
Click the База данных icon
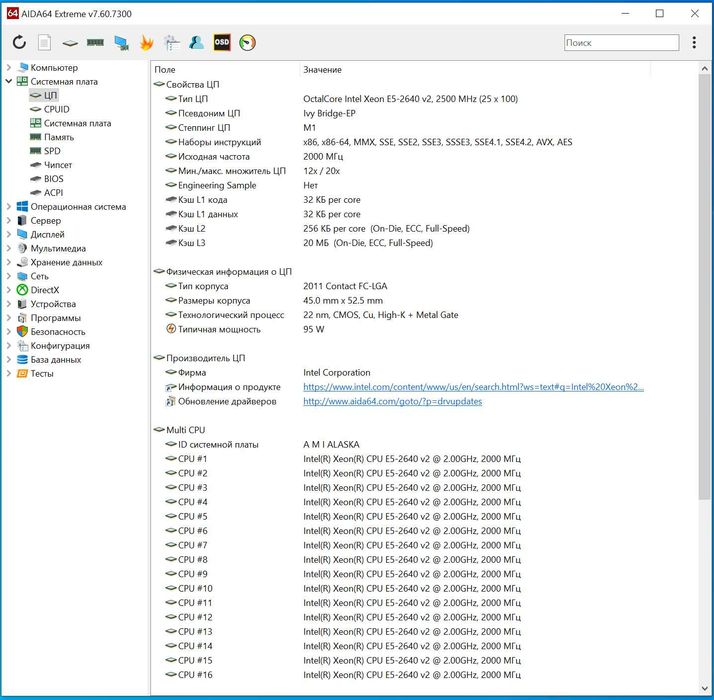click(x=22, y=359)
